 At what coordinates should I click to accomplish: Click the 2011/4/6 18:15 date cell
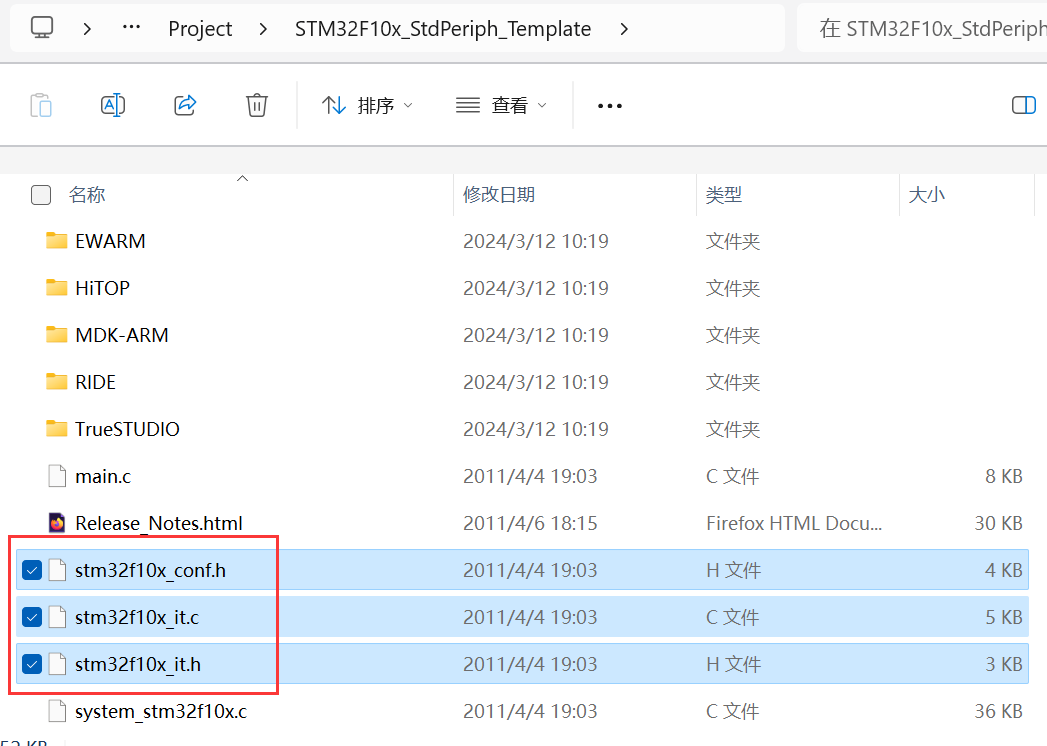[x=530, y=523]
